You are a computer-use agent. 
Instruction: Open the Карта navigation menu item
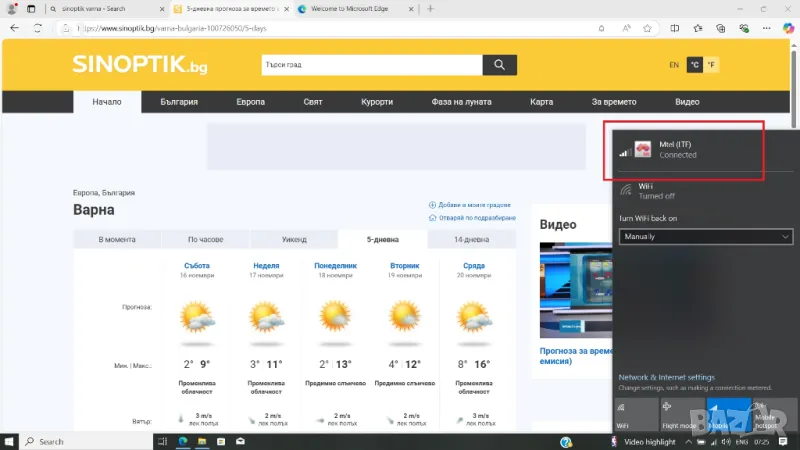coord(542,102)
